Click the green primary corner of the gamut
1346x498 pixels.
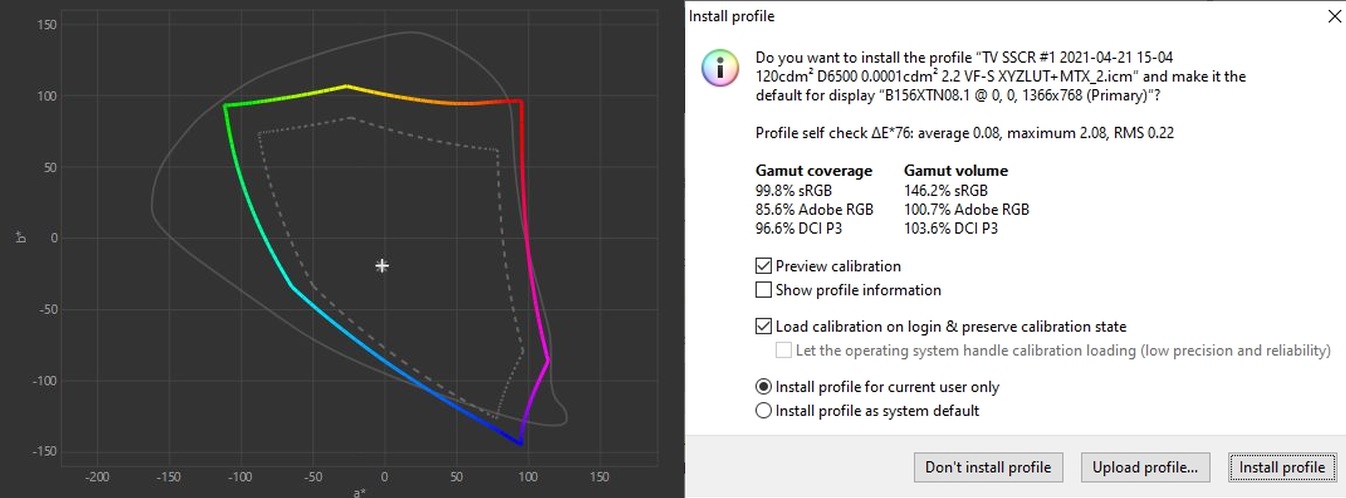coord(225,105)
